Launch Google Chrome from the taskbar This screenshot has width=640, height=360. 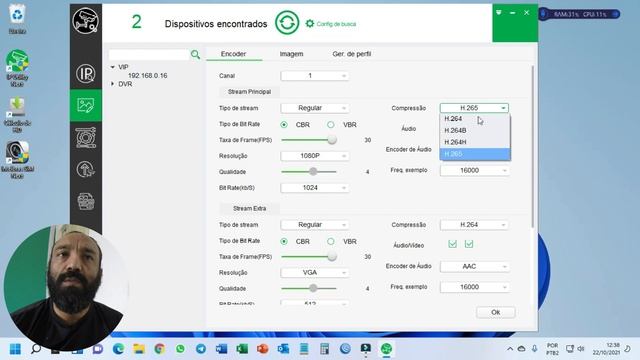[160, 349]
